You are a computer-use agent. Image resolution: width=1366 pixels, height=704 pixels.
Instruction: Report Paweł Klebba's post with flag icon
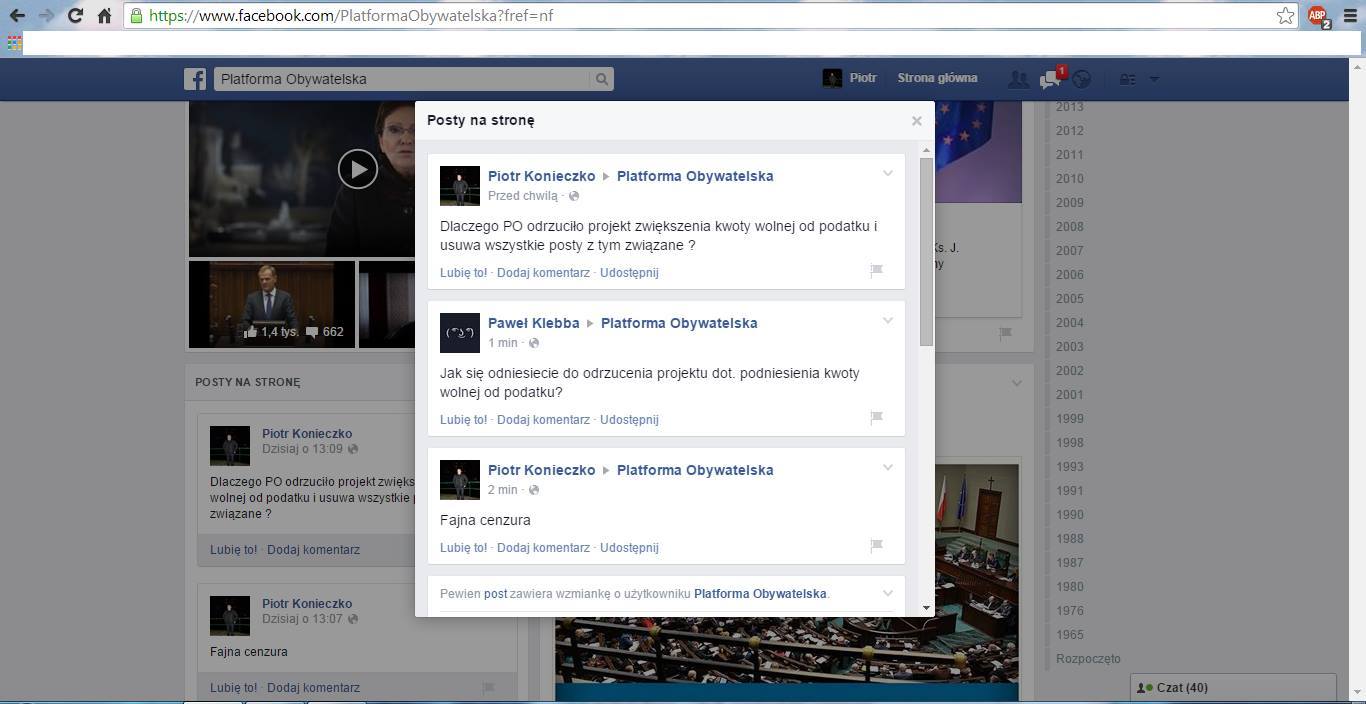coord(876,418)
